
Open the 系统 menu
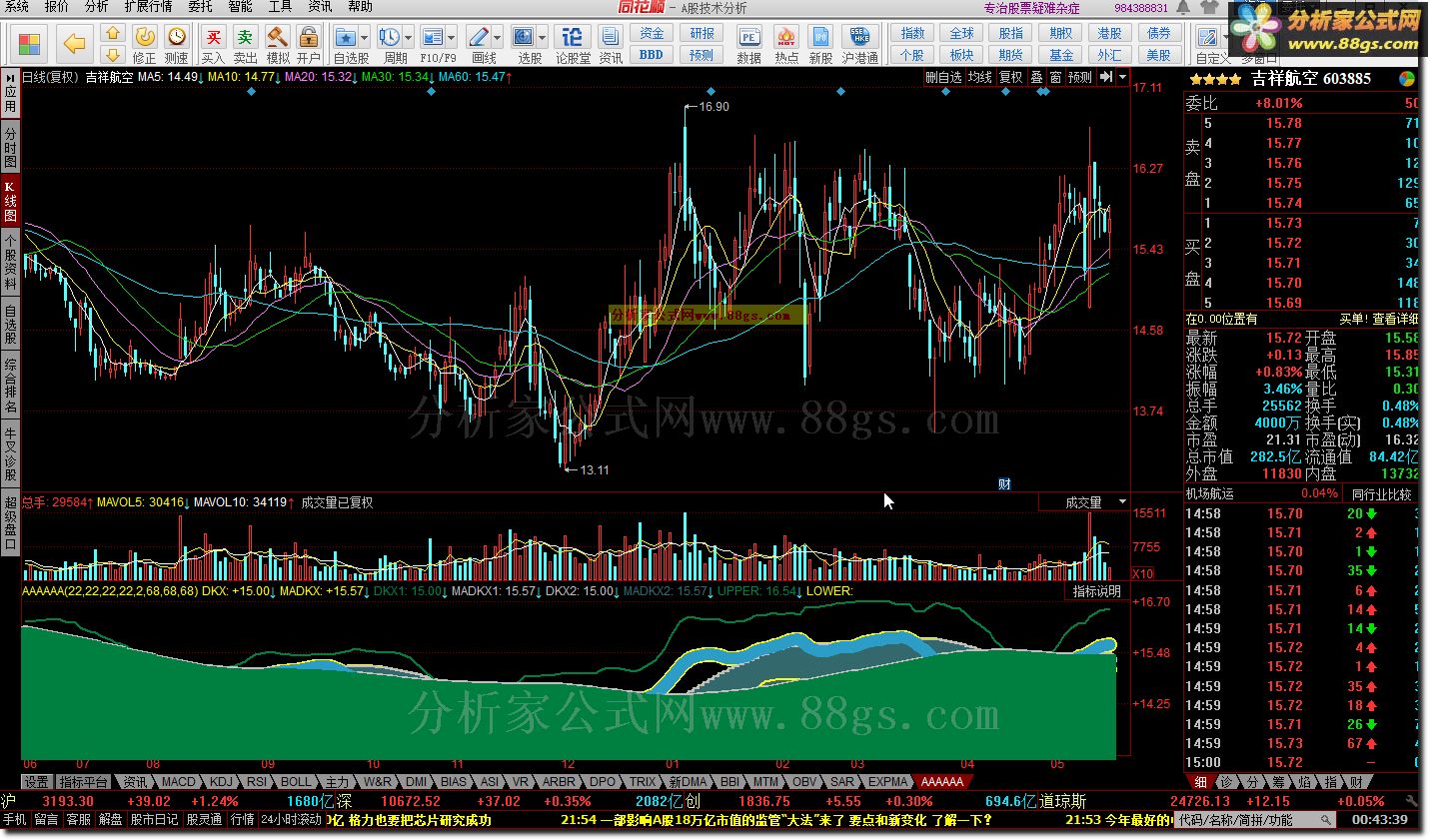[16, 7]
